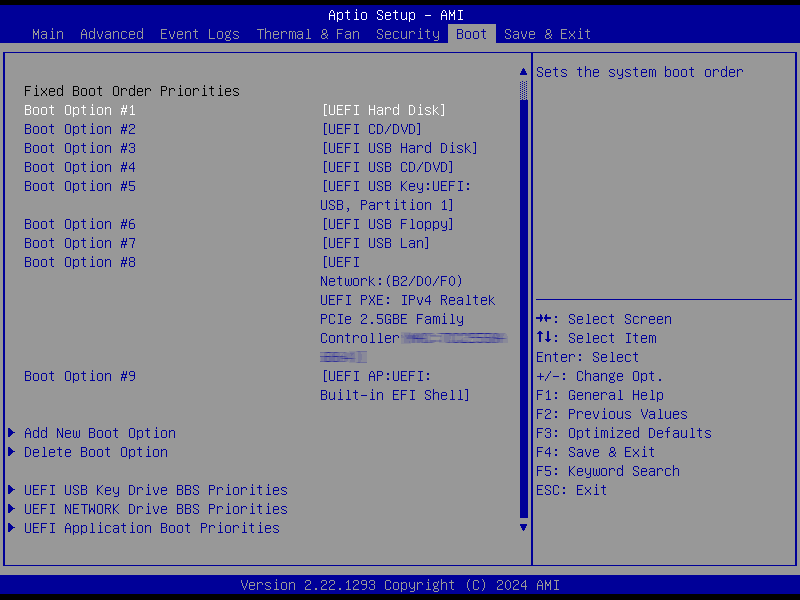
Task: Open the Save & Exit tab
Action: (x=547, y=34)
